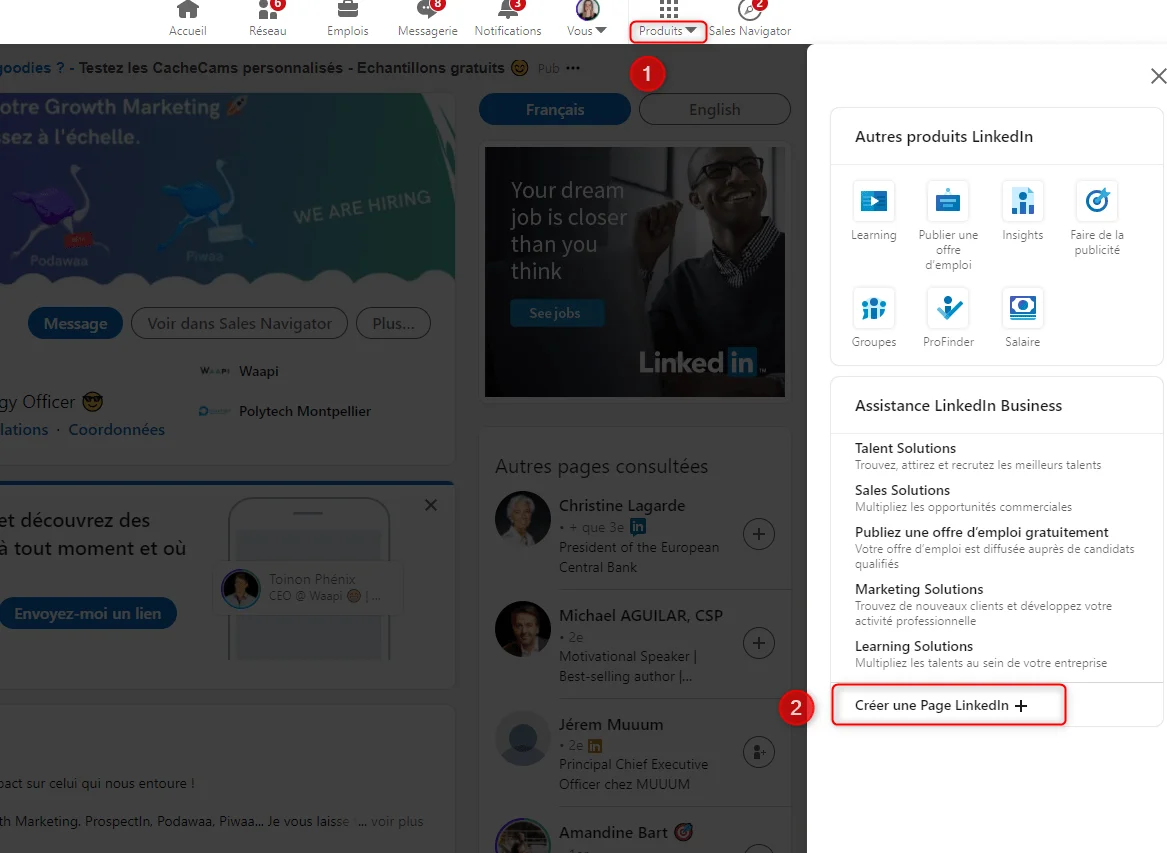Switch profile language to English
Viewport: 1167px width, 853px height.
coord(714,109)
